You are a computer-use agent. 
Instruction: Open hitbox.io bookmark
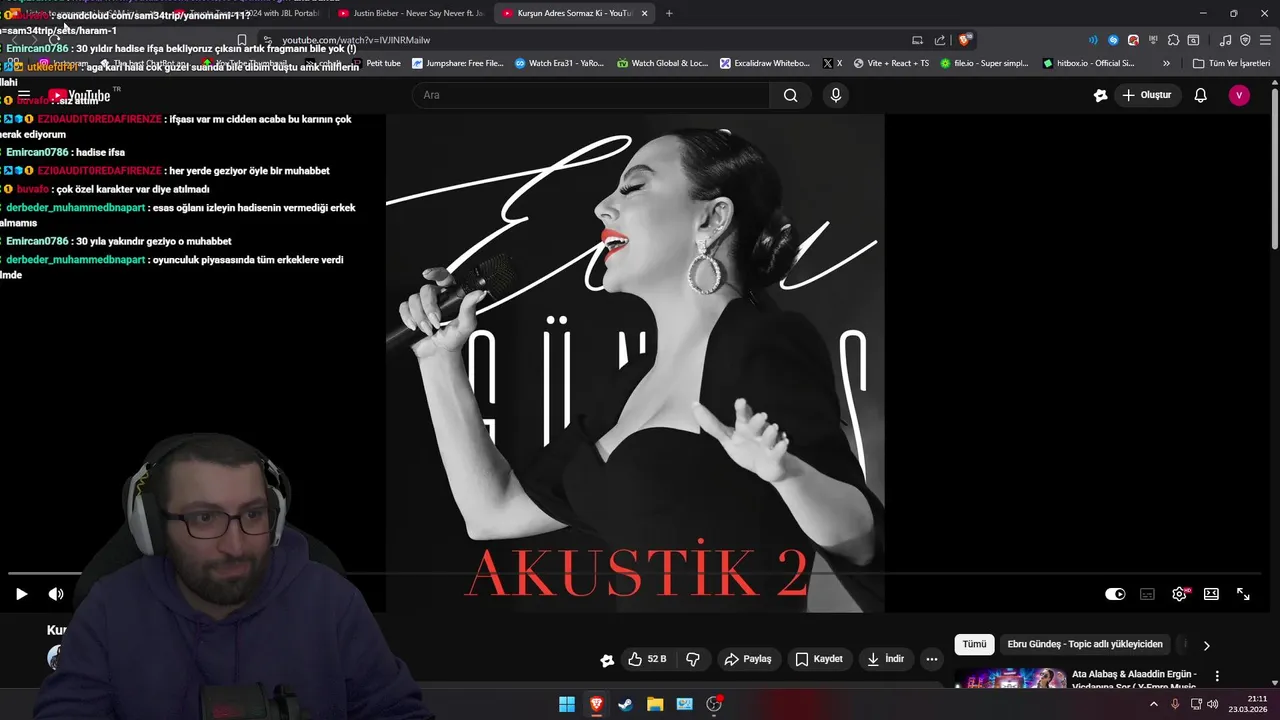point(1089,63)
